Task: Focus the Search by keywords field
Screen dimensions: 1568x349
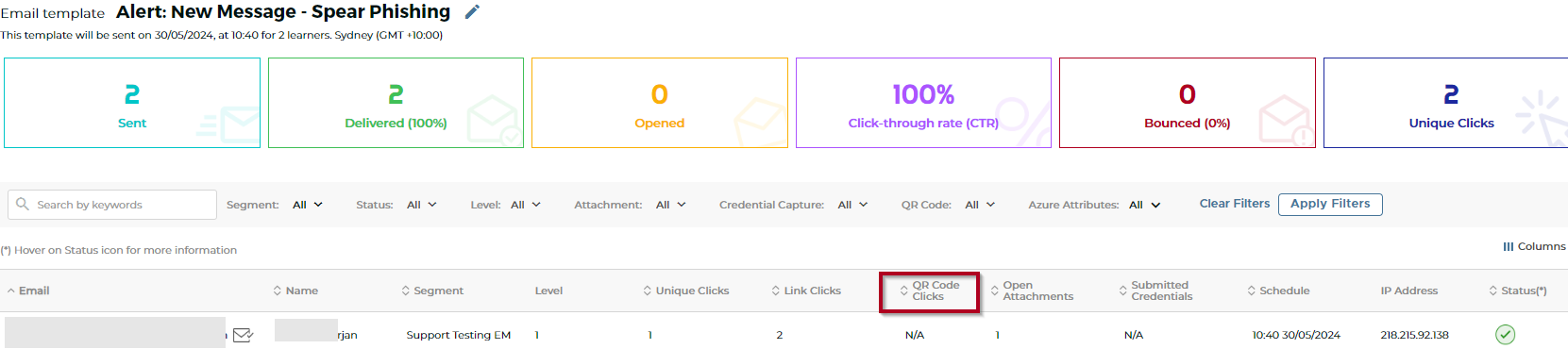Action: pos(112,205)
